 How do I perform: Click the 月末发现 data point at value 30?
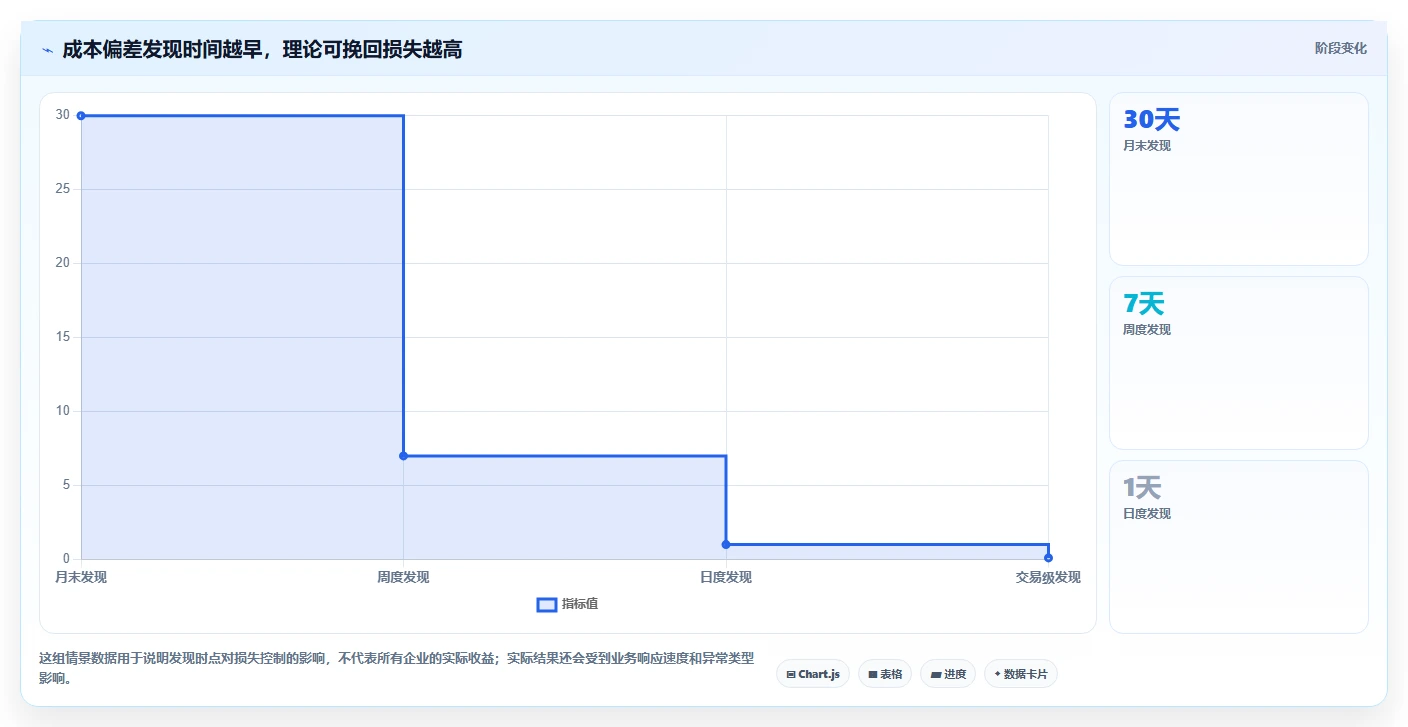point(81,115)
